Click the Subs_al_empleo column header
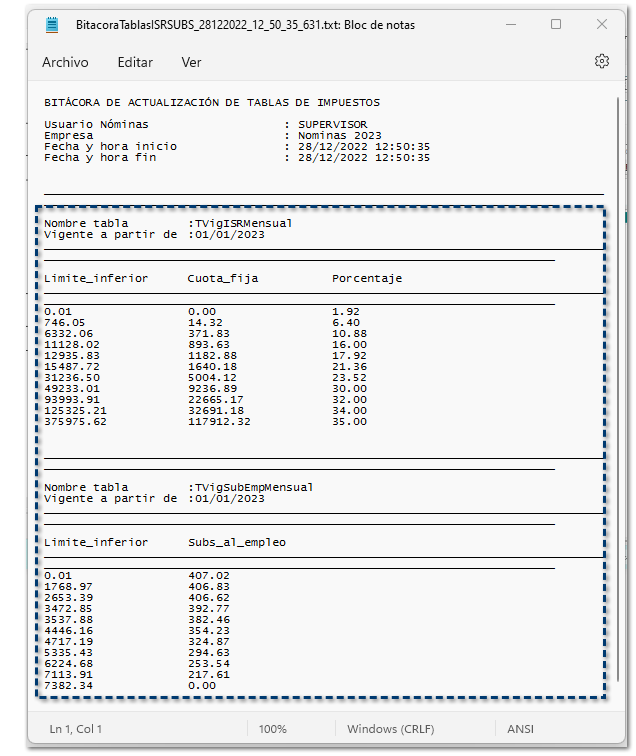This screenshot has width=636, height=756. (237, 542)
